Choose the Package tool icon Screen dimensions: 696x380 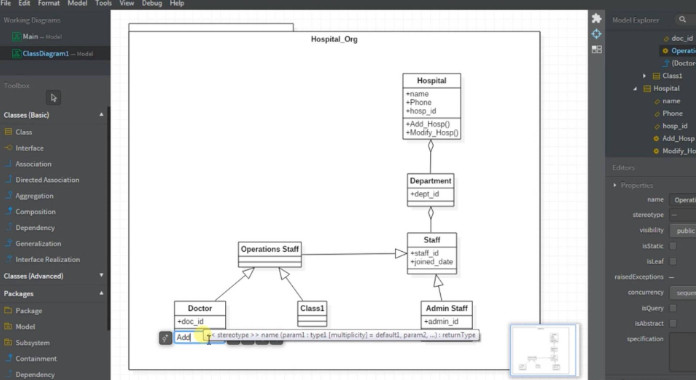click(8, 311)
